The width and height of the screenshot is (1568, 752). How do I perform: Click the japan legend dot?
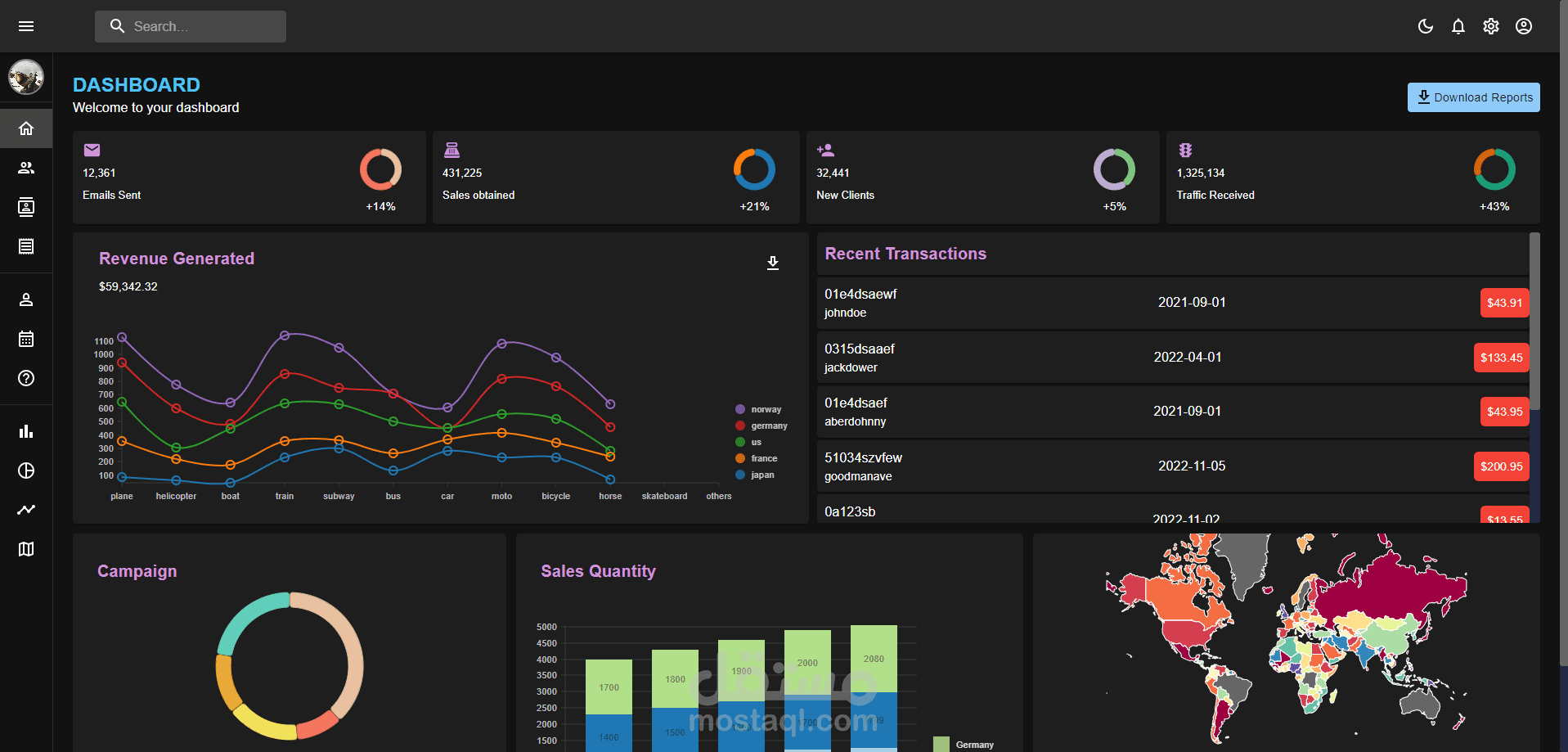pyautogui.click(x=740, y=475)
